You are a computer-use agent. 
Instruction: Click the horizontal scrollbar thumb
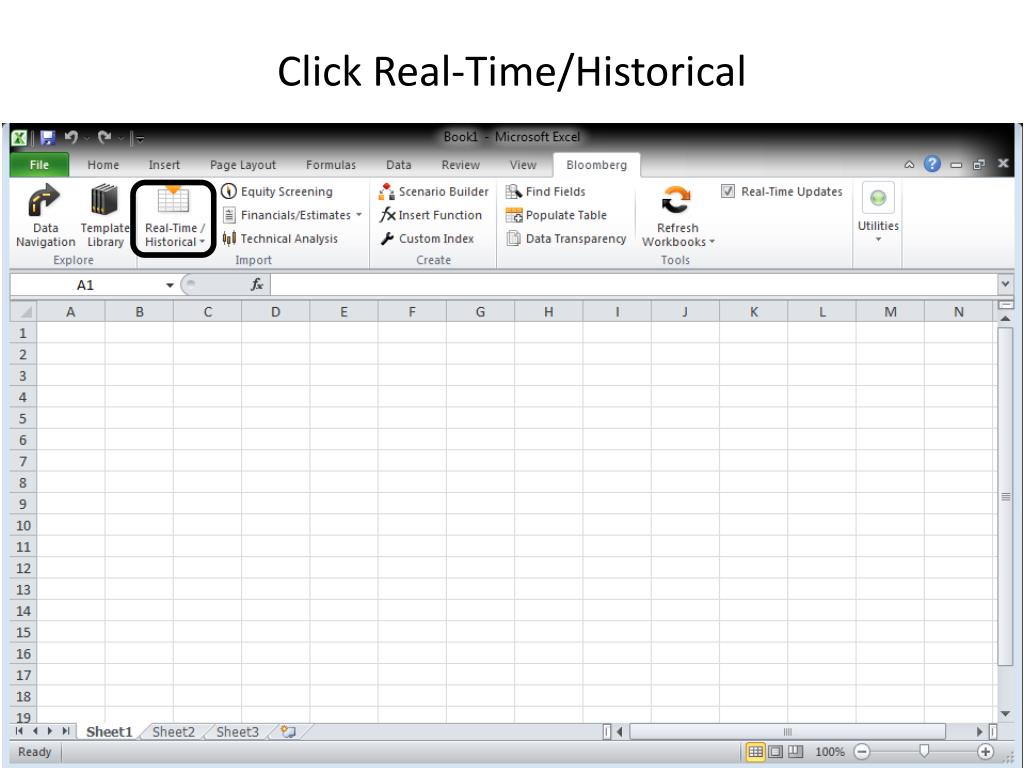(x=787, y=731)
